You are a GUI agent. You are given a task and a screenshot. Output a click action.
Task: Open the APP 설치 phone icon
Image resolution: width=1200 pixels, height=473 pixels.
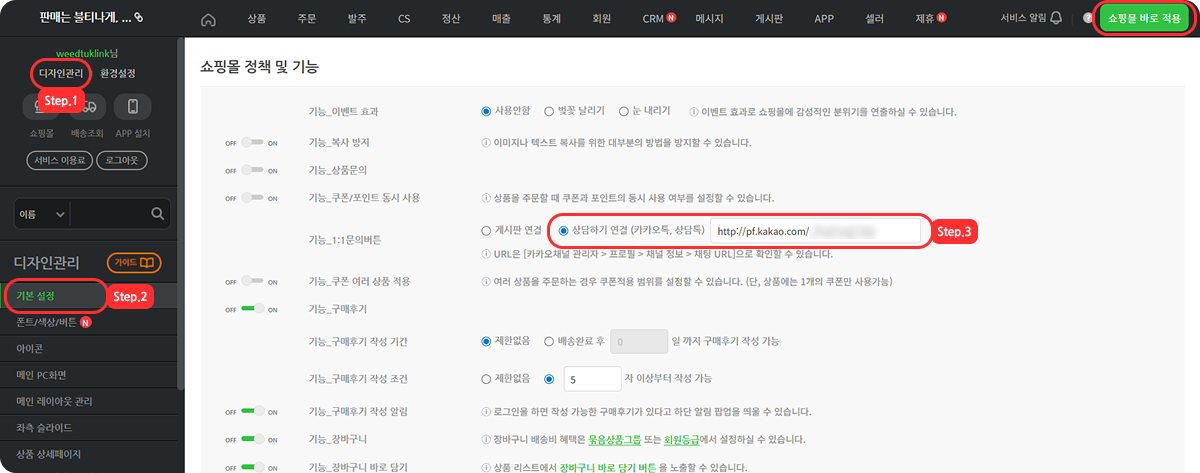pos(133,106)
